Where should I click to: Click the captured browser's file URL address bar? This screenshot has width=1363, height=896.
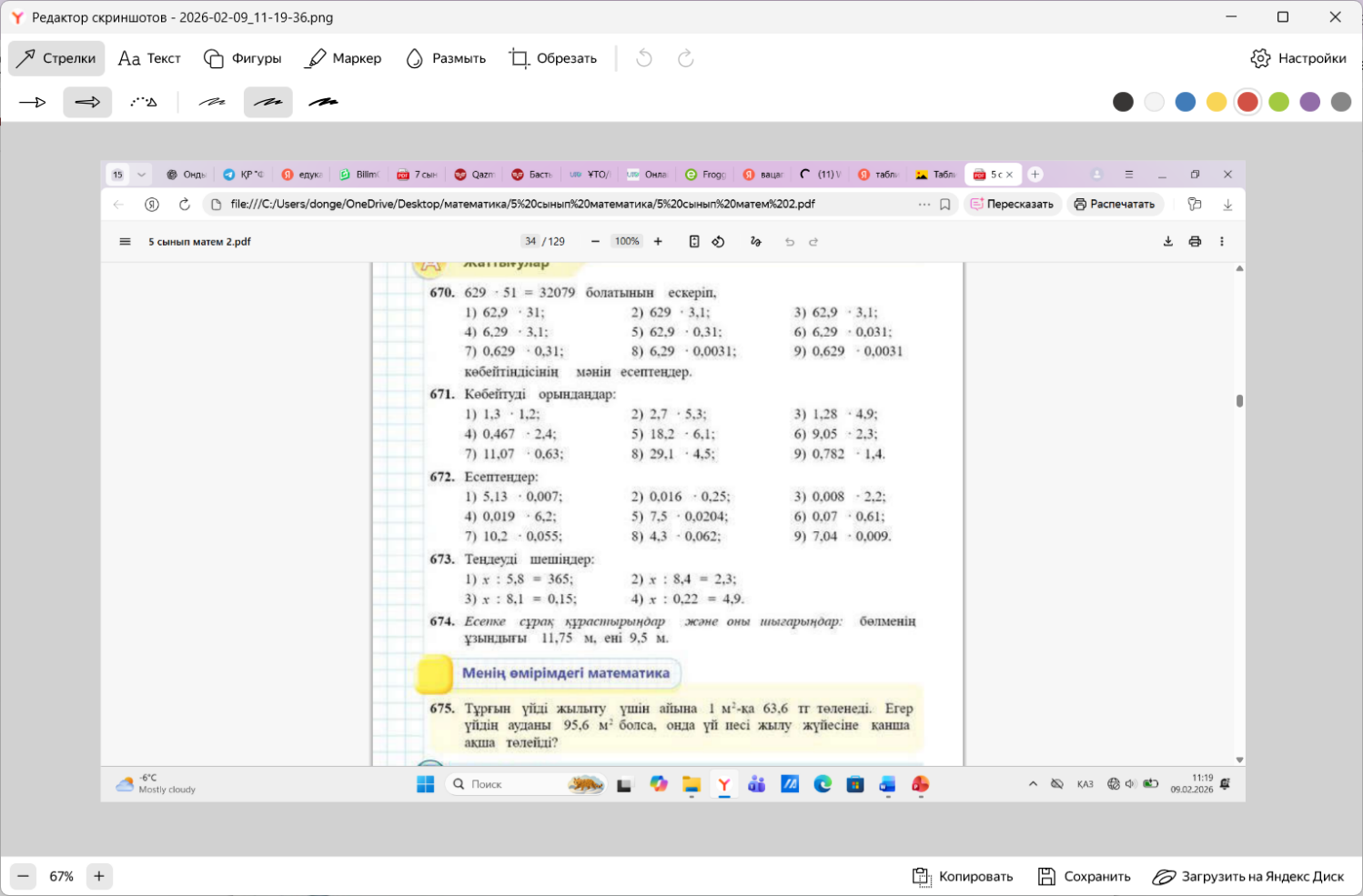[x=523, y=205]
